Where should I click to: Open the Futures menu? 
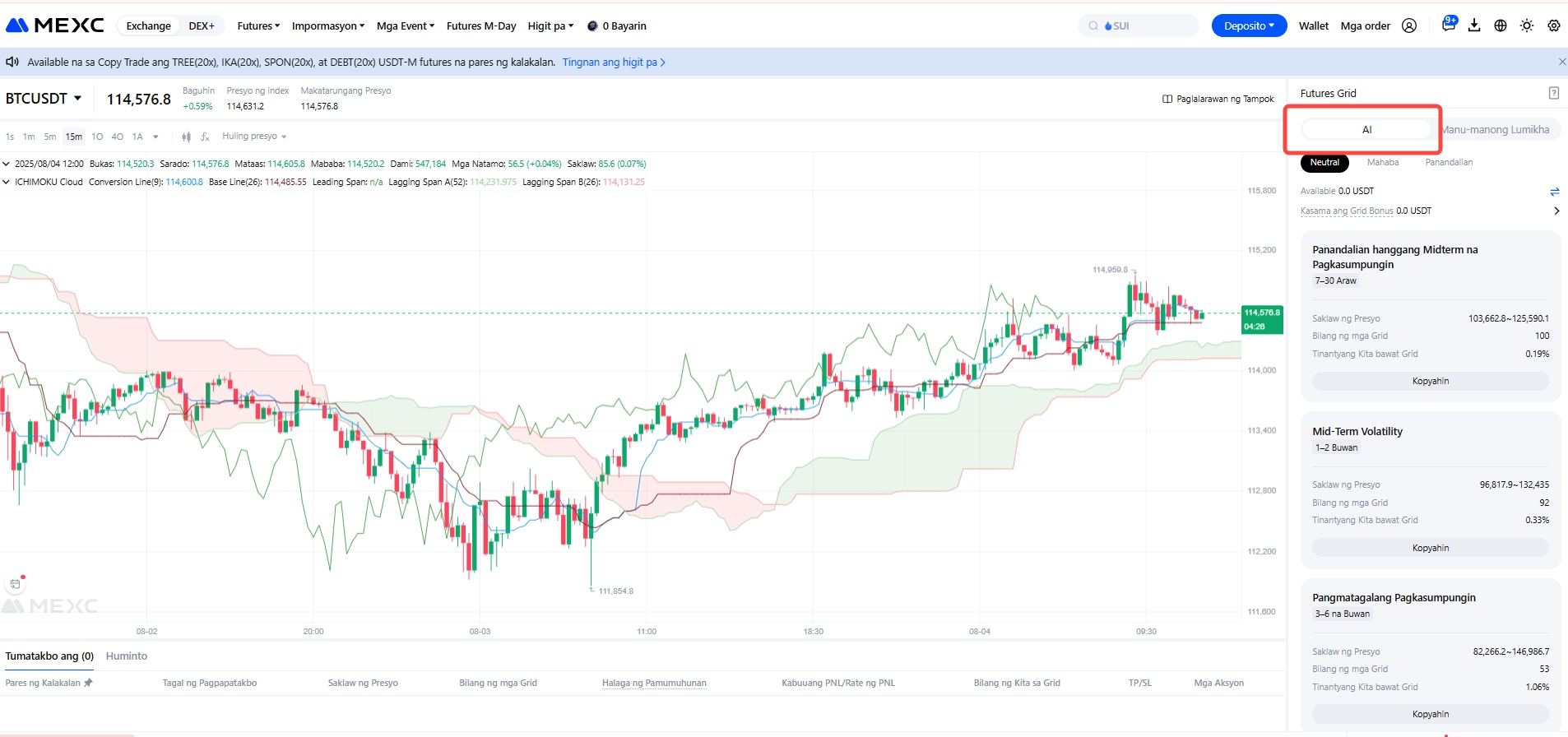(258, 25)
